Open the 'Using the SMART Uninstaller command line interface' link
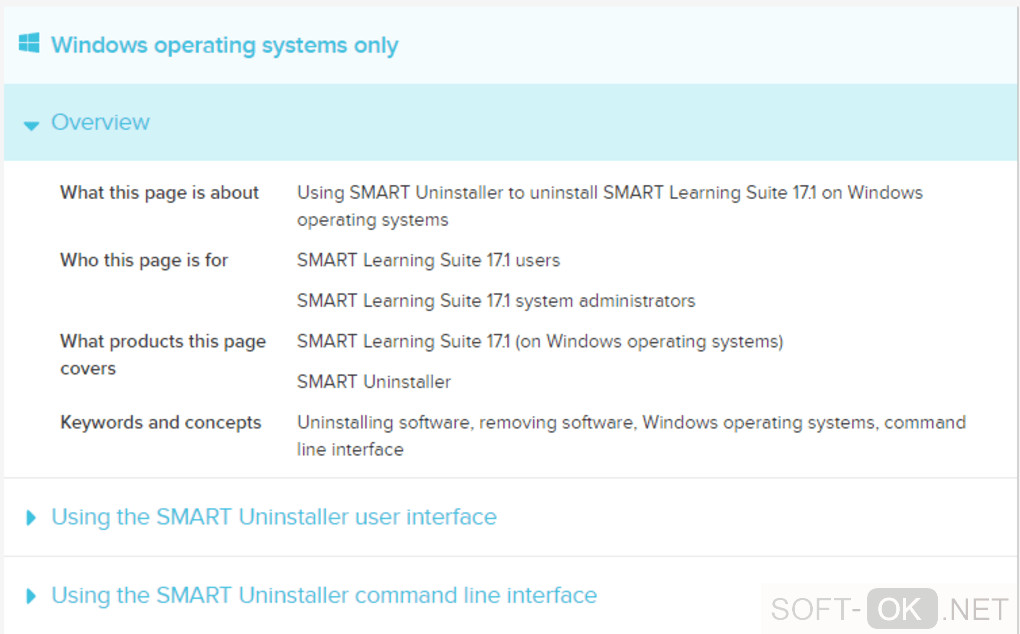 click(x=324, y=596)
